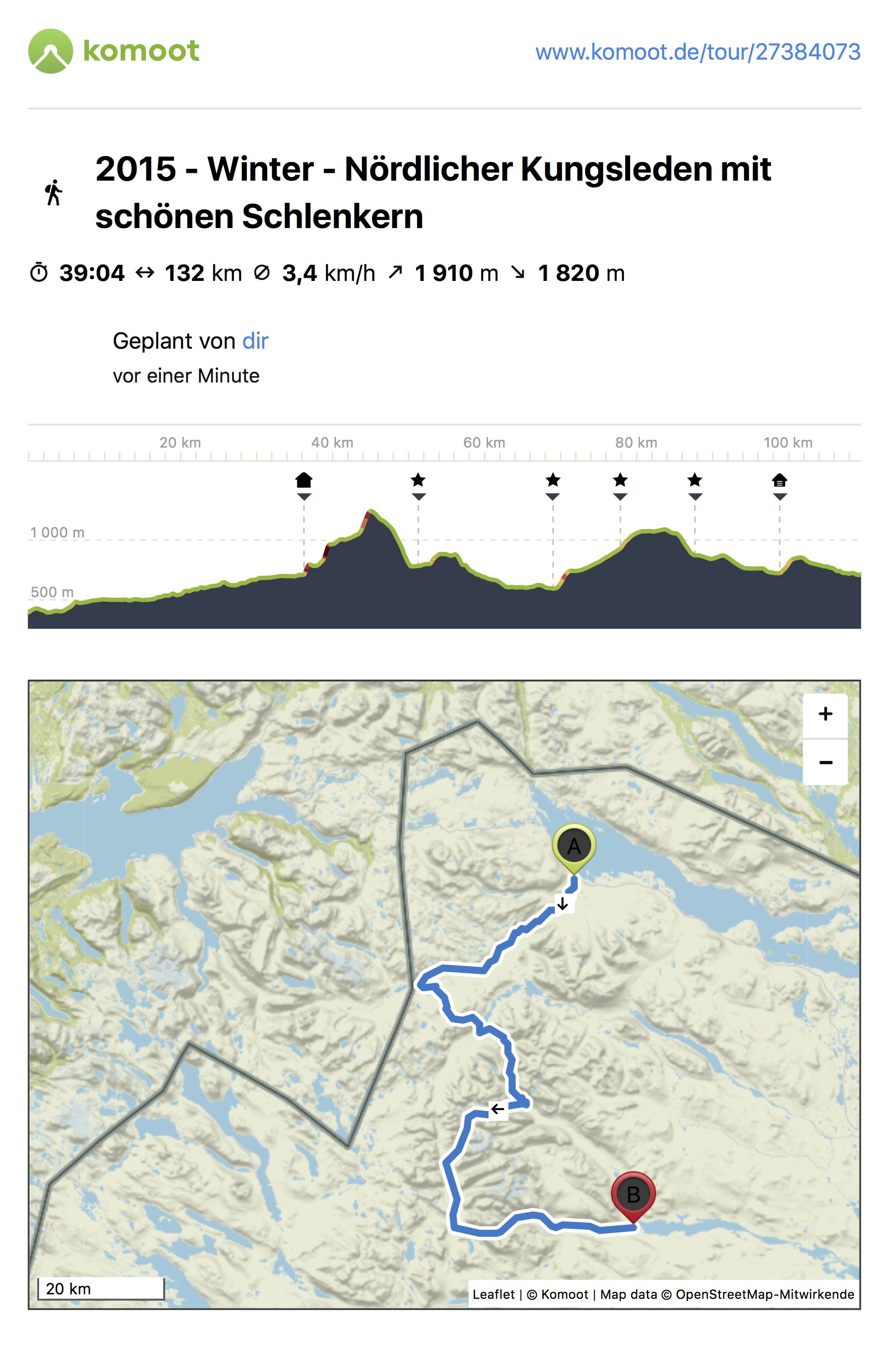Zoom out of the map
Viewport: 888px width, 1372px height.
[825, 762]
